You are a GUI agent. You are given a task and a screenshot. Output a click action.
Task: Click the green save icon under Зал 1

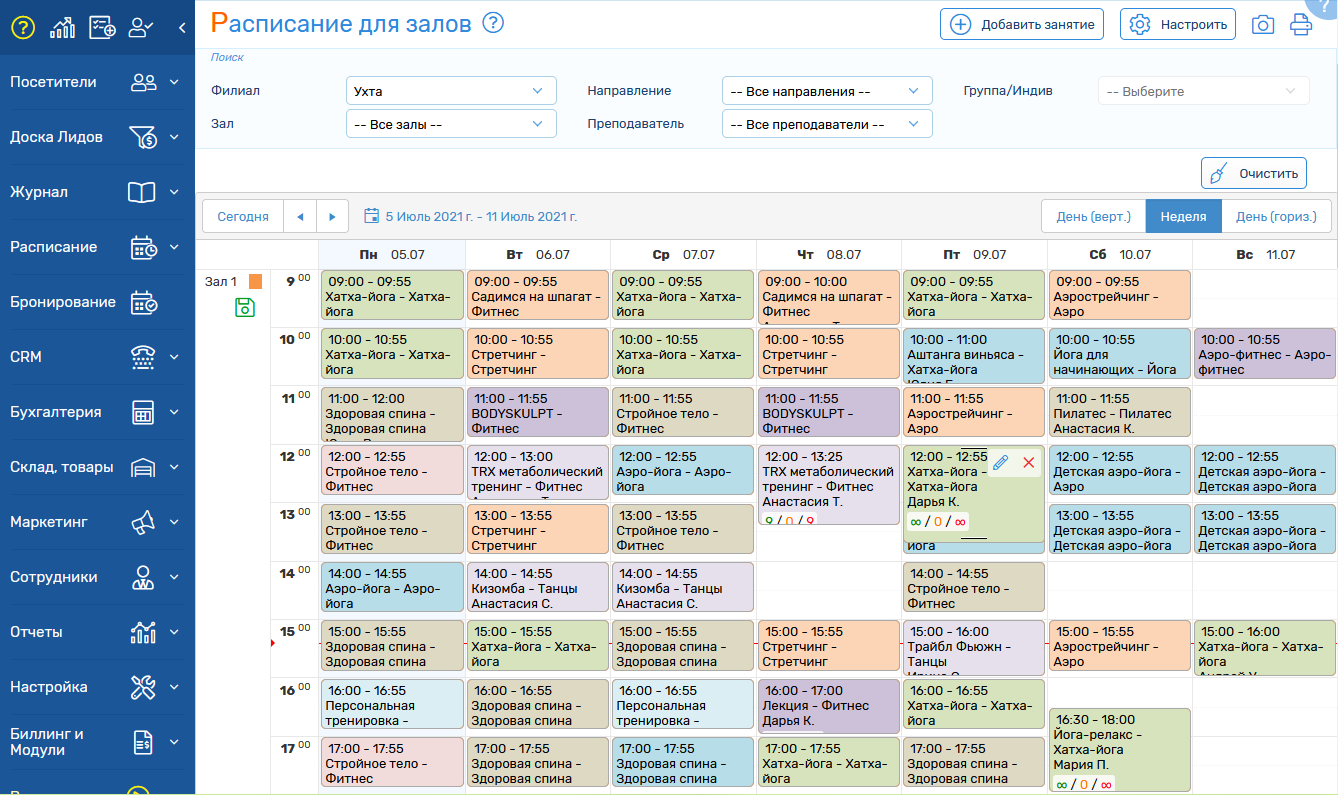(245, 307)
